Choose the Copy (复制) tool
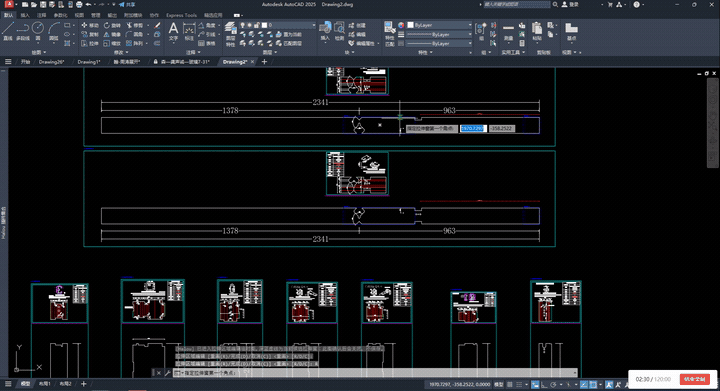 (x=90, y=34)
